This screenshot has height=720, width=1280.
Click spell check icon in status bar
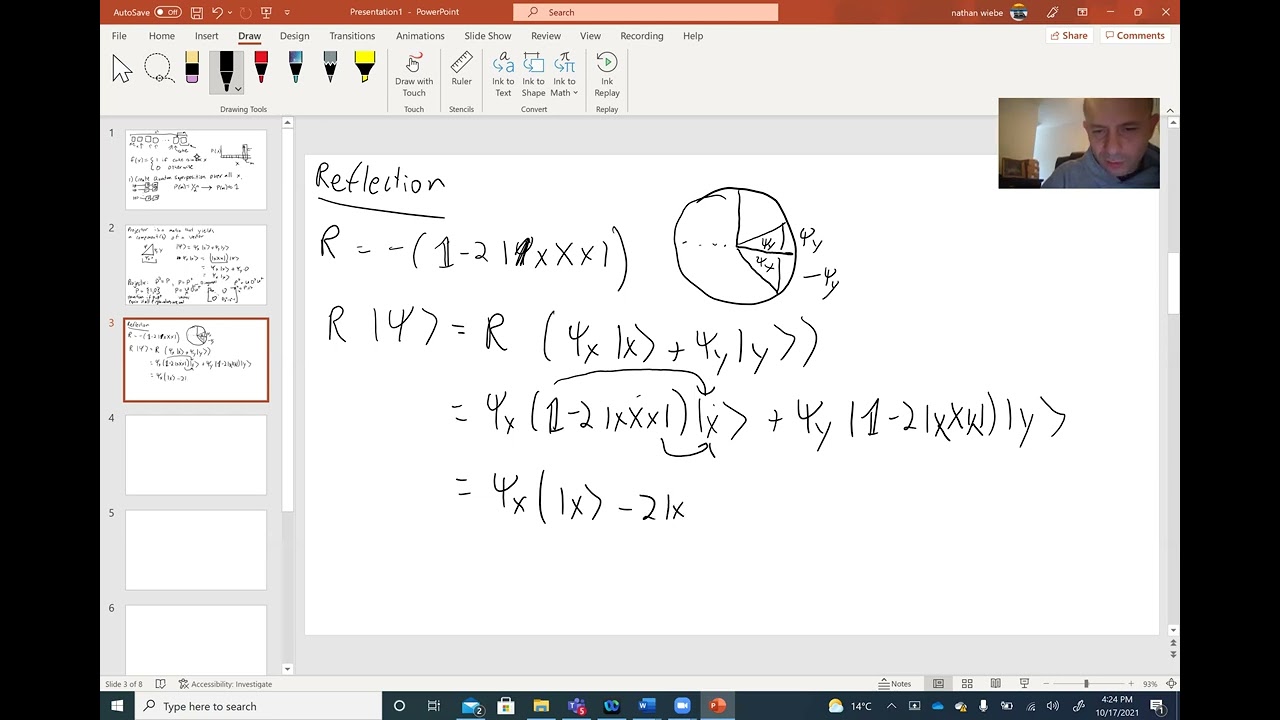(160, 684)
